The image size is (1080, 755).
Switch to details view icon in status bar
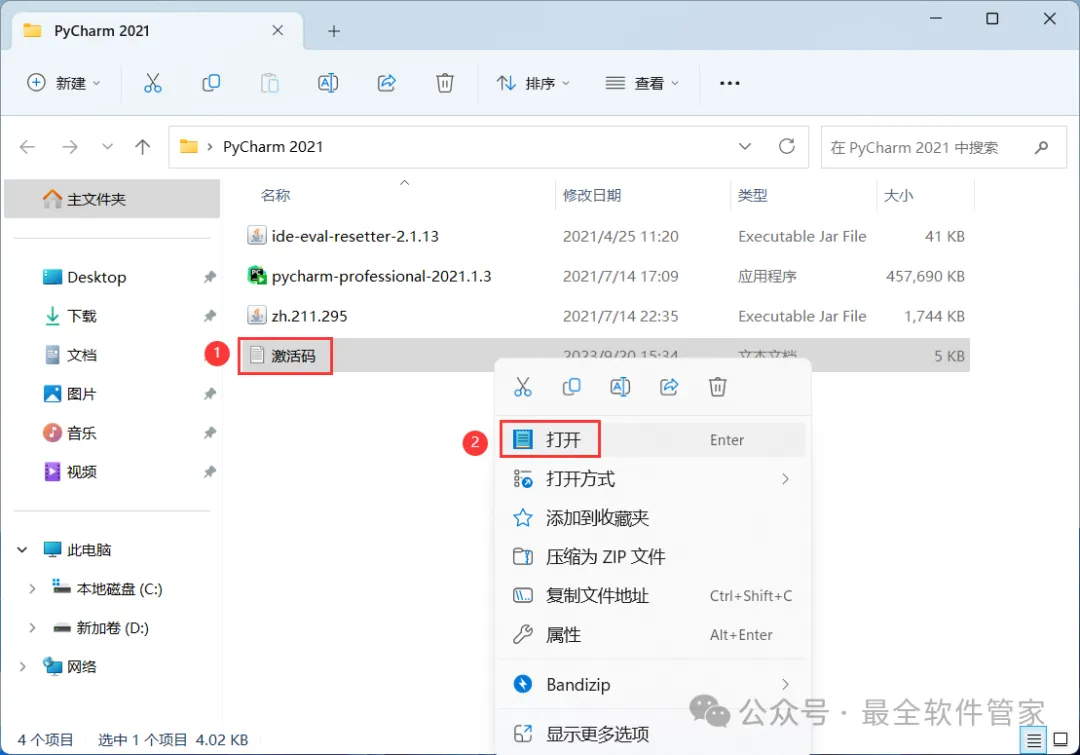pos(1034,741)
